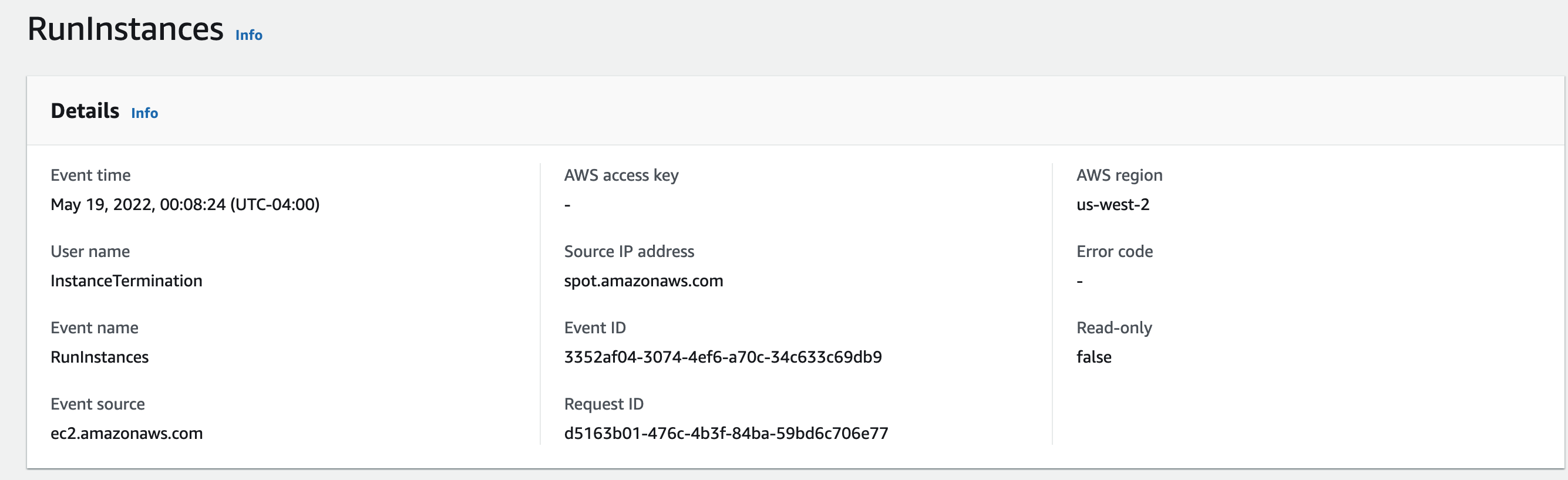Click the Request ID label
The image size is (1568, 480).
(604, 403)
